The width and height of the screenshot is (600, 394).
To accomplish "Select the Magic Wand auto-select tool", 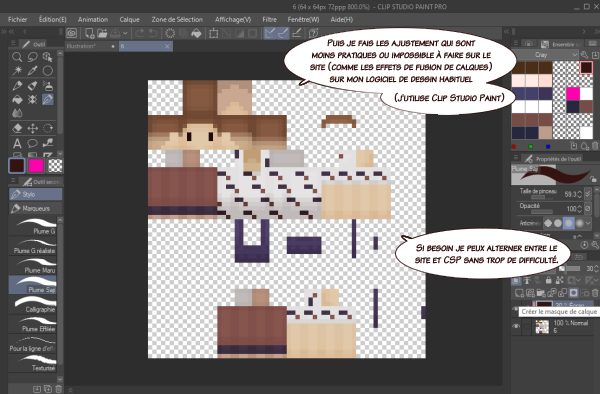I will click(17, 71).
